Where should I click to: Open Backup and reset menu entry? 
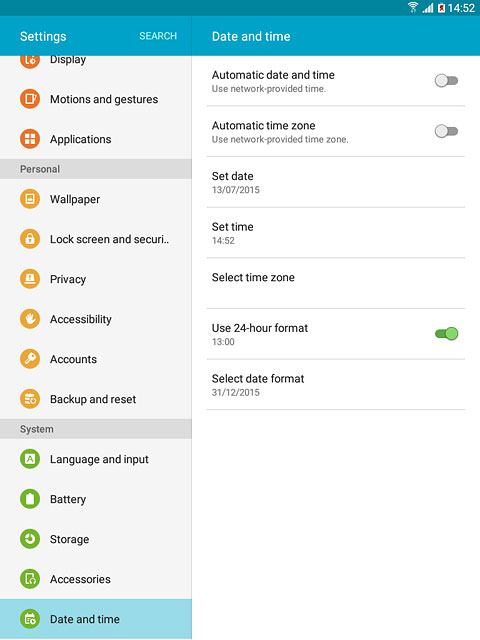pos(96,399)
